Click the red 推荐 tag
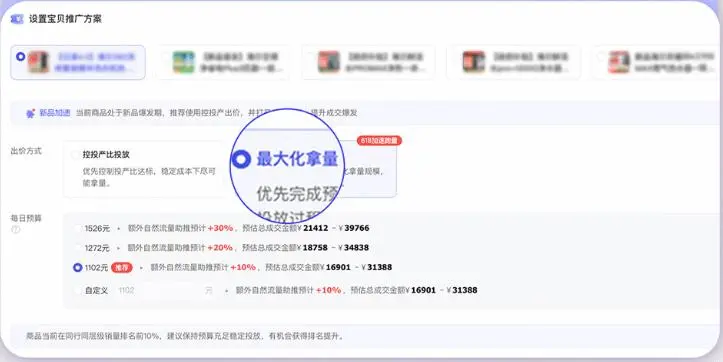723x362 pixels. (x=122, y=267)
